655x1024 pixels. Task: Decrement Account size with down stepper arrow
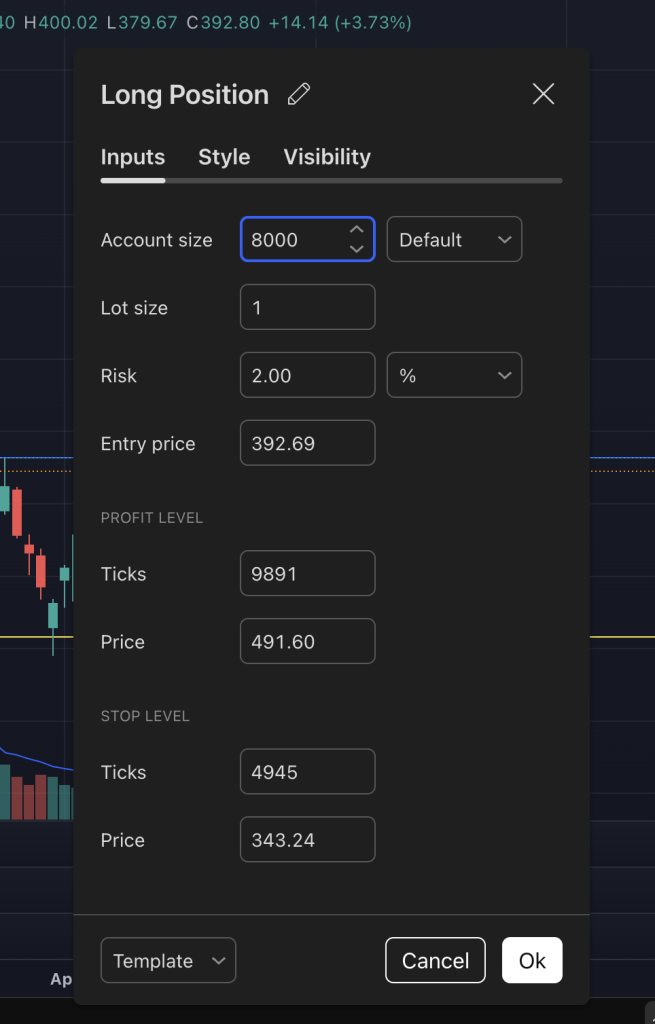pyautogui.click(x=357, y=248)
